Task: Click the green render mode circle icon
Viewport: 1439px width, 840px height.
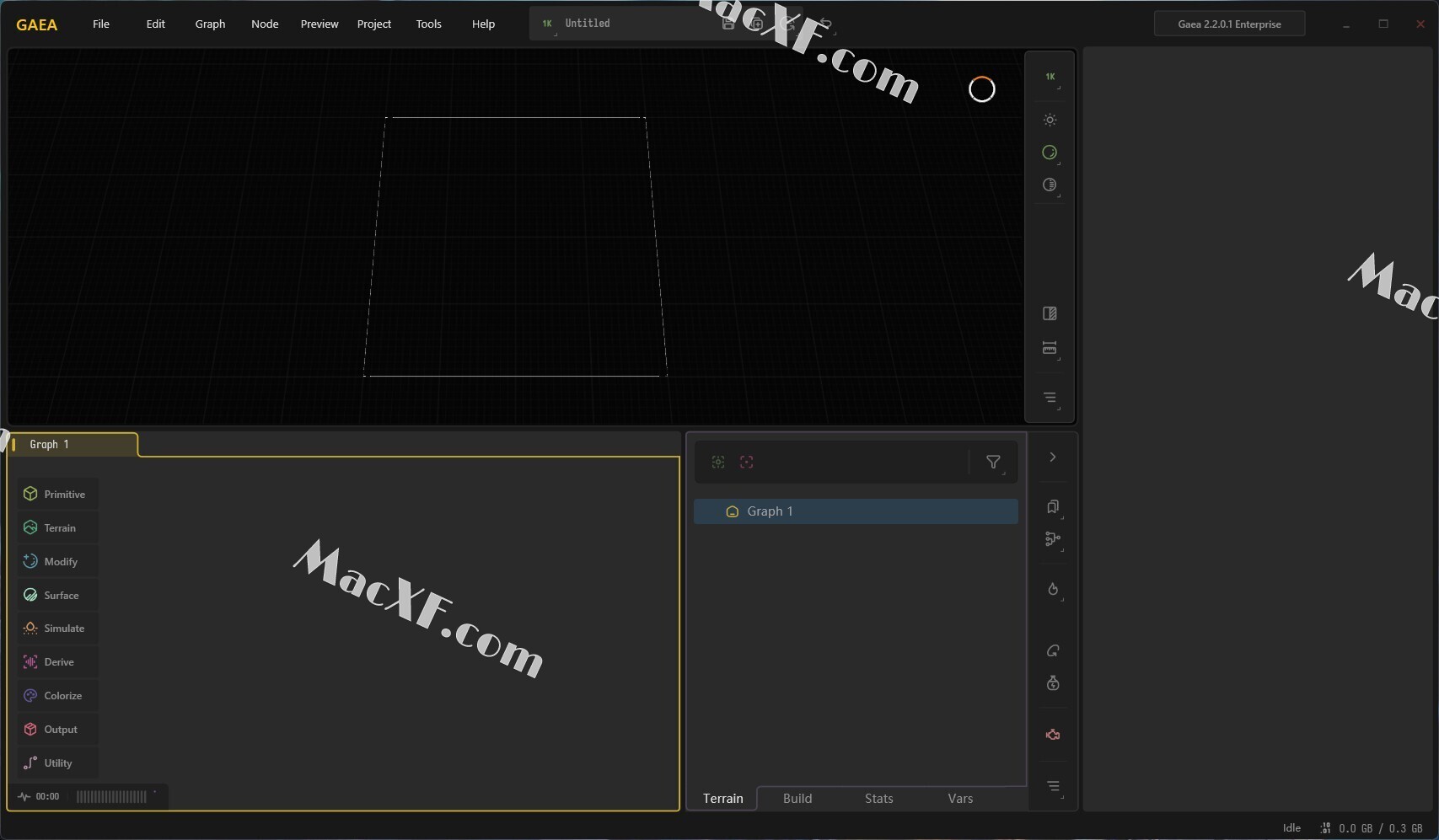Action: (1050, 152)
